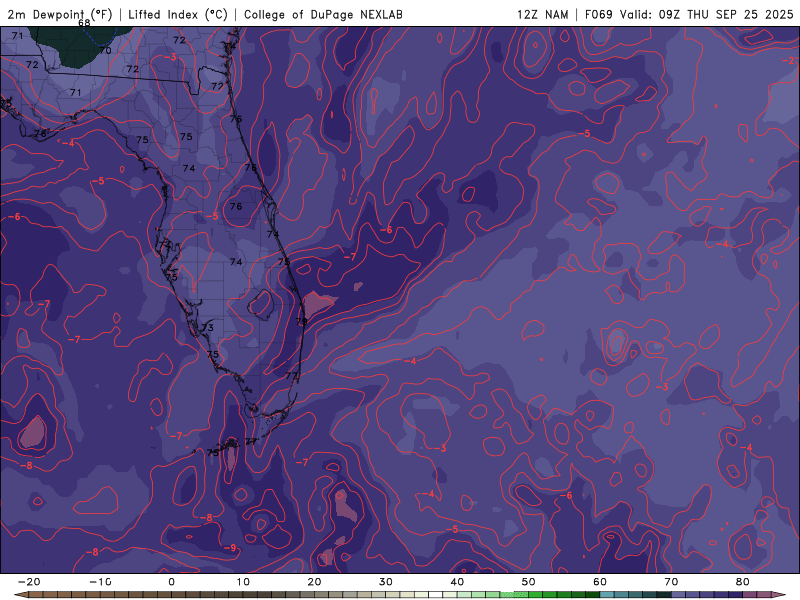This screenshot has width=800, height=600.
Task: Click the right arrow end of the color bar
Action: (x=779, y=595)
